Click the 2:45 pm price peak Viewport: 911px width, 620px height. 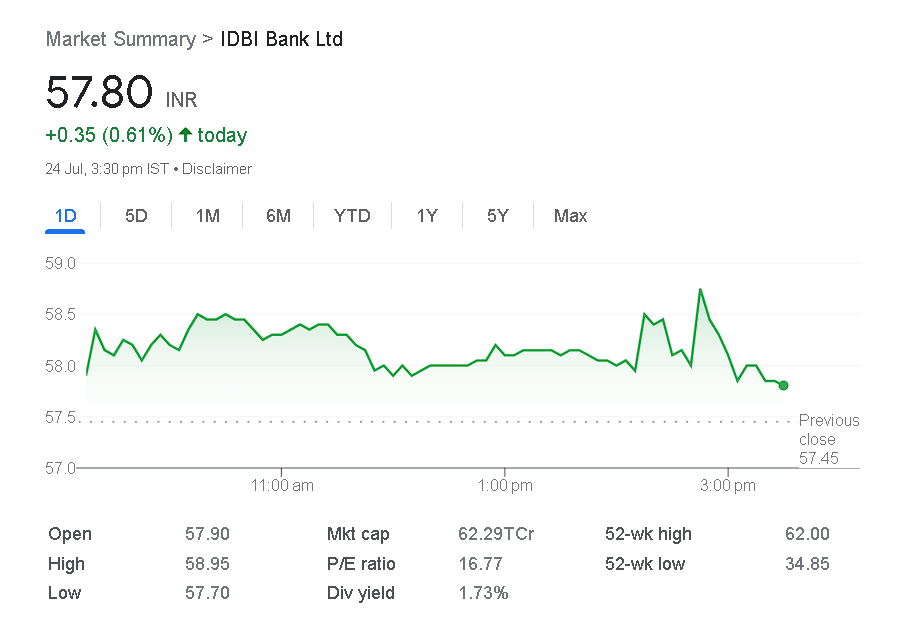point(700,290)
